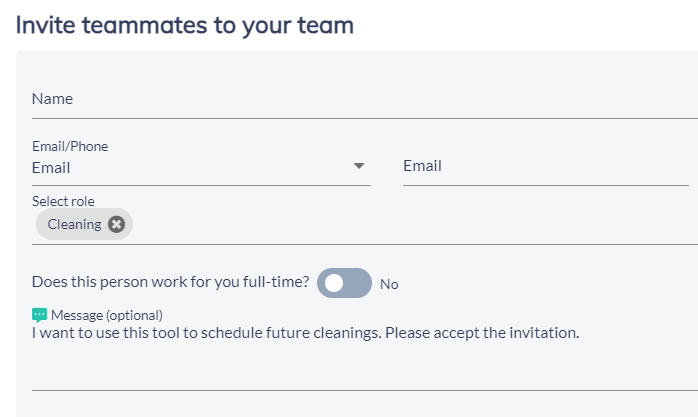698x417 pixels.
Task: Click the "Message (optional)" label
Action: (x=107, y=315)
